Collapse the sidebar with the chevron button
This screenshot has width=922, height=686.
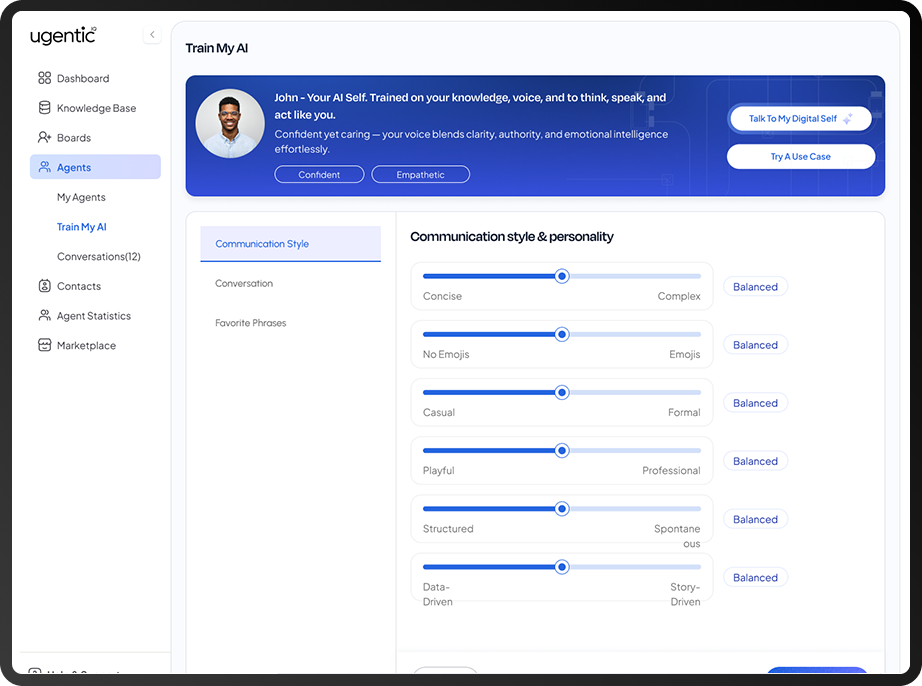pos(152,35)
